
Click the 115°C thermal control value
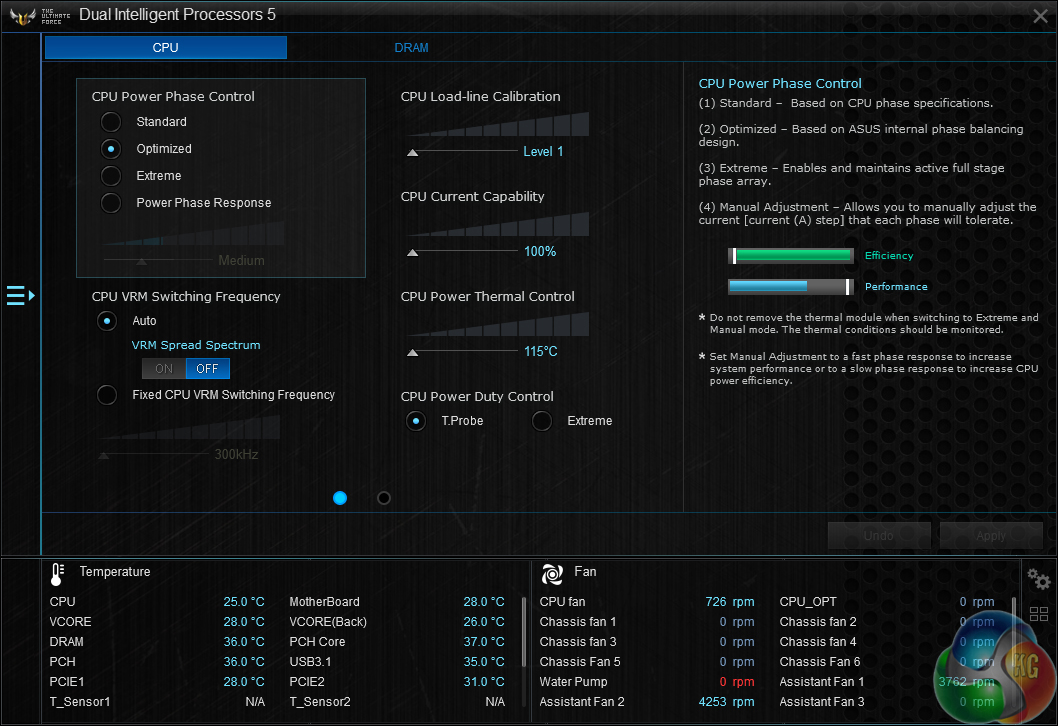(x=540, y=351)
